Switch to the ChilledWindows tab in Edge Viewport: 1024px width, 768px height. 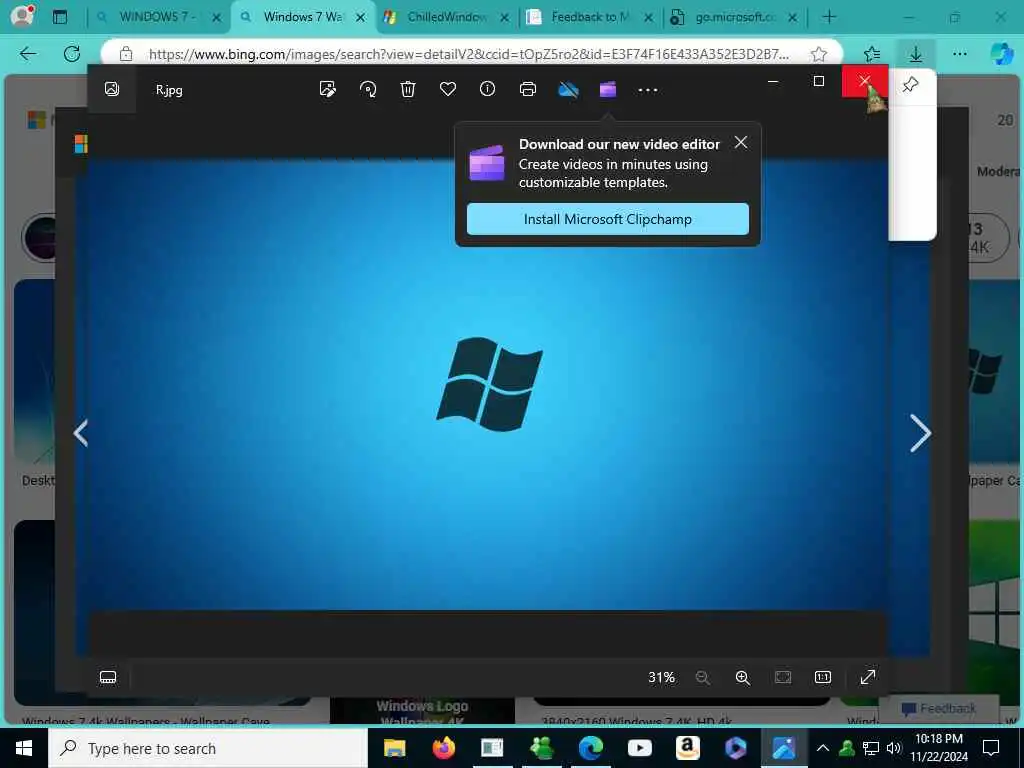[446, 17]
